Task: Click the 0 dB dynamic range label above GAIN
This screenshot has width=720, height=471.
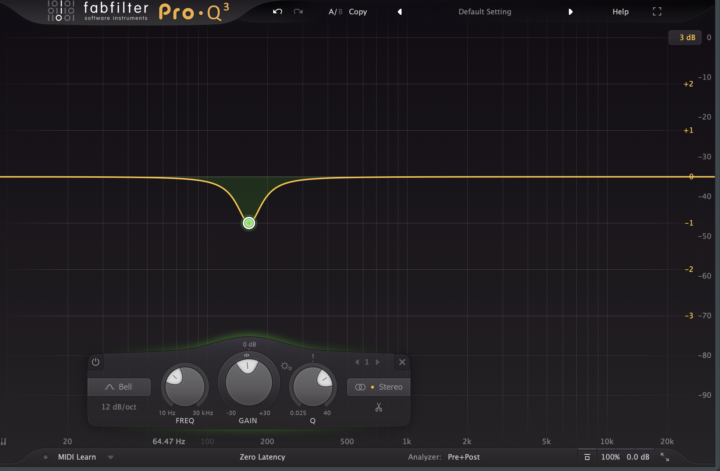Action: (249, 344)
